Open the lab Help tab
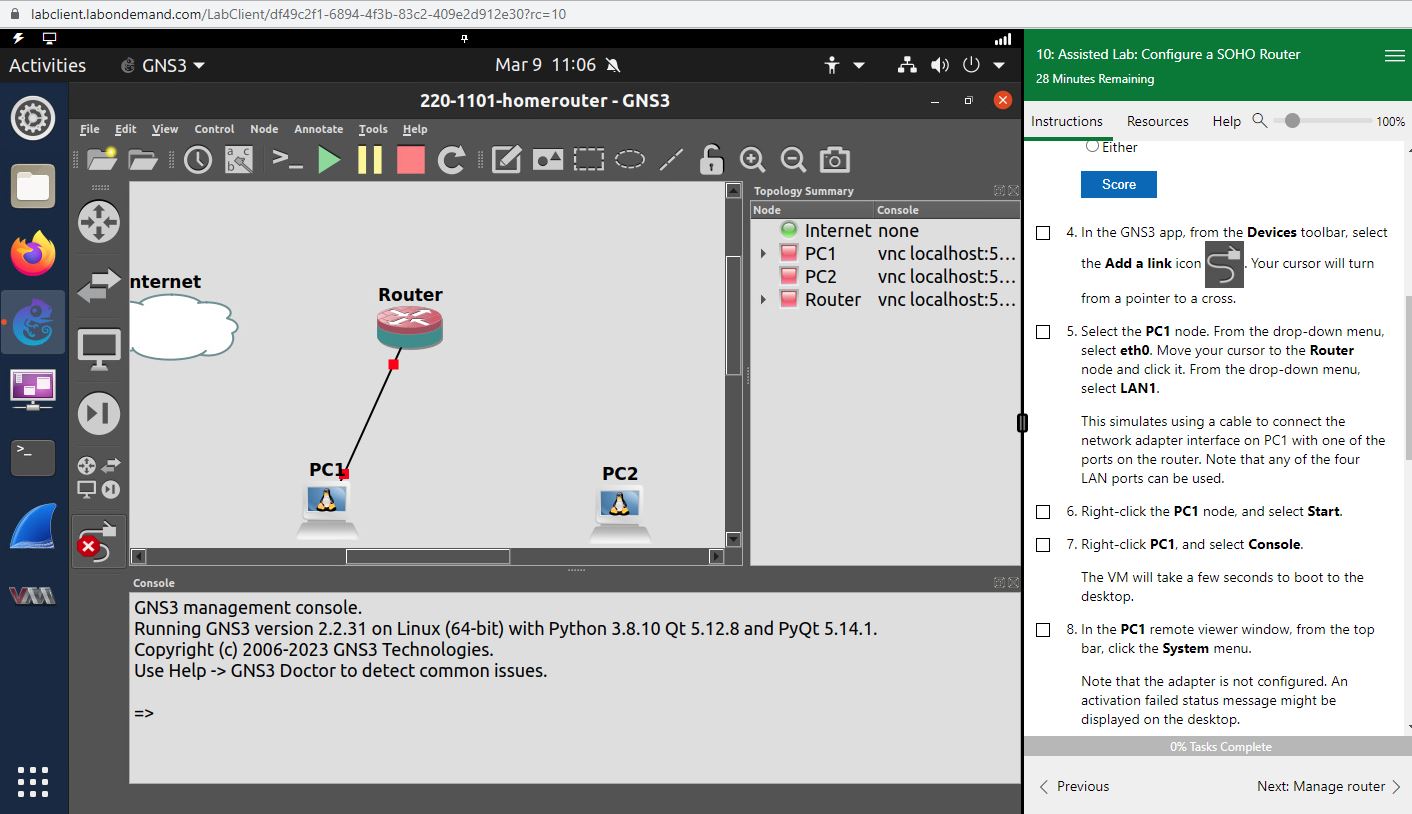Screen dimensions: 1412x814 click(1226, 121)
